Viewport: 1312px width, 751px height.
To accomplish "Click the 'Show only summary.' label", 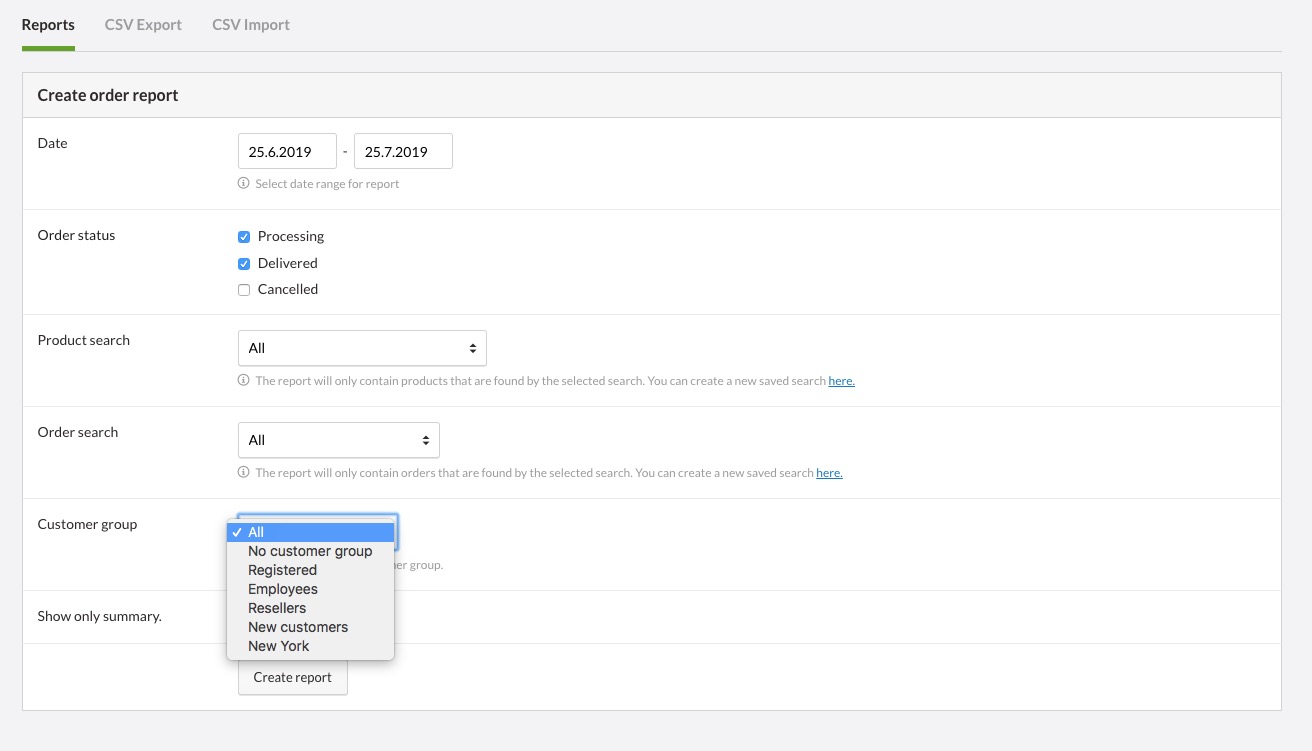I will coord(100,617).
